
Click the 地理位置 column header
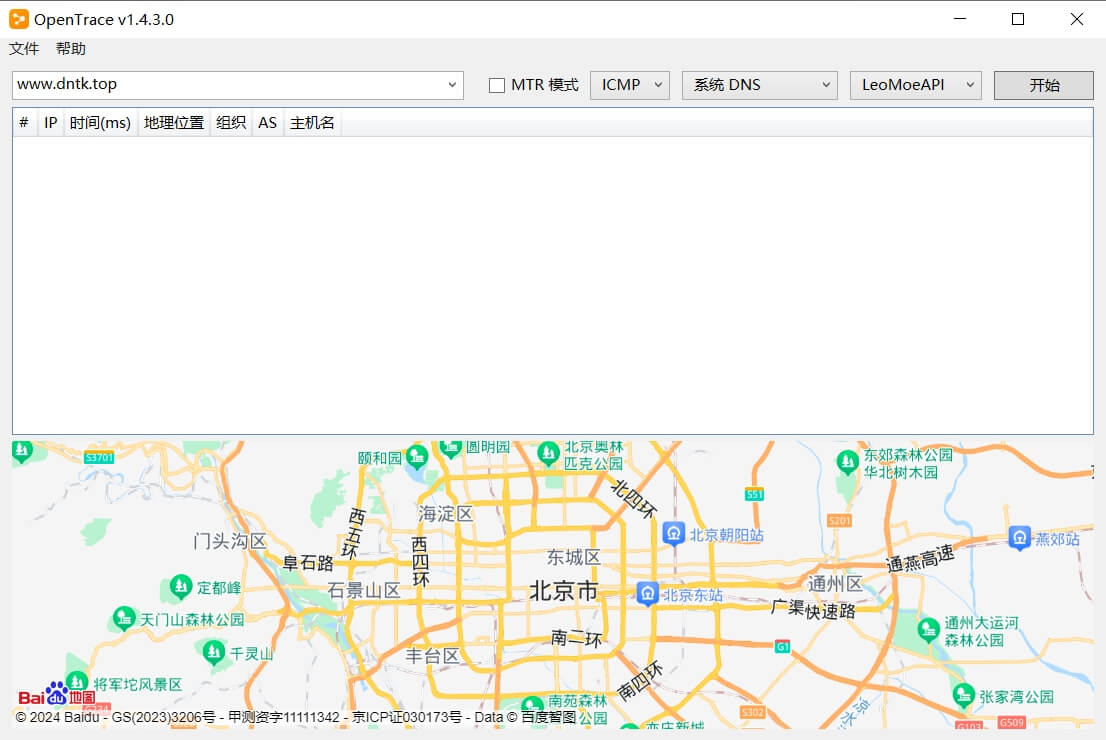pyautogui.click(x=174, y=123)
